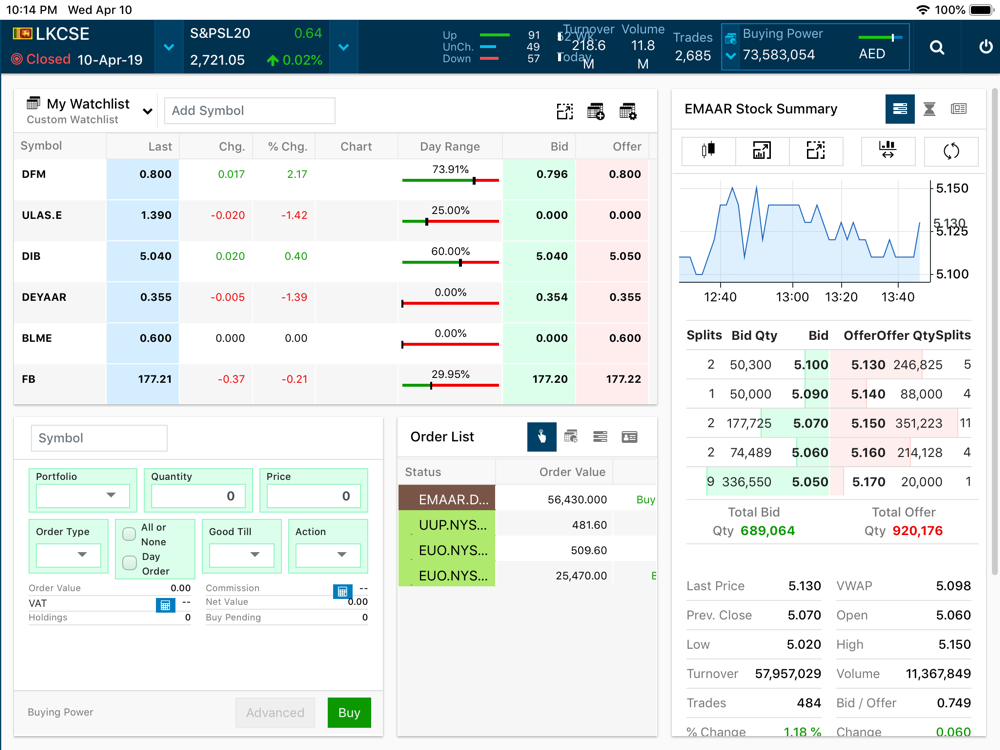Screen dimensions: 1000x750
Task: Click the chart compare icon
Action: pyautogui.click(x=887, y=151)
